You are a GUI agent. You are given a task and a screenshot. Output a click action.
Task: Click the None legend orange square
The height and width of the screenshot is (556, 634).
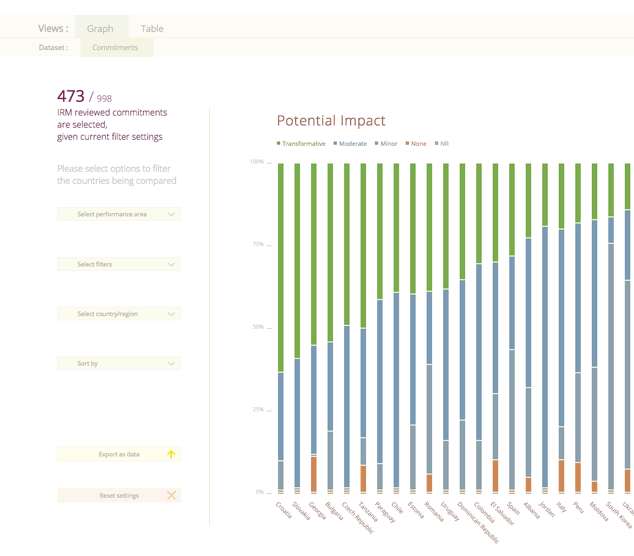coord(407,144)
